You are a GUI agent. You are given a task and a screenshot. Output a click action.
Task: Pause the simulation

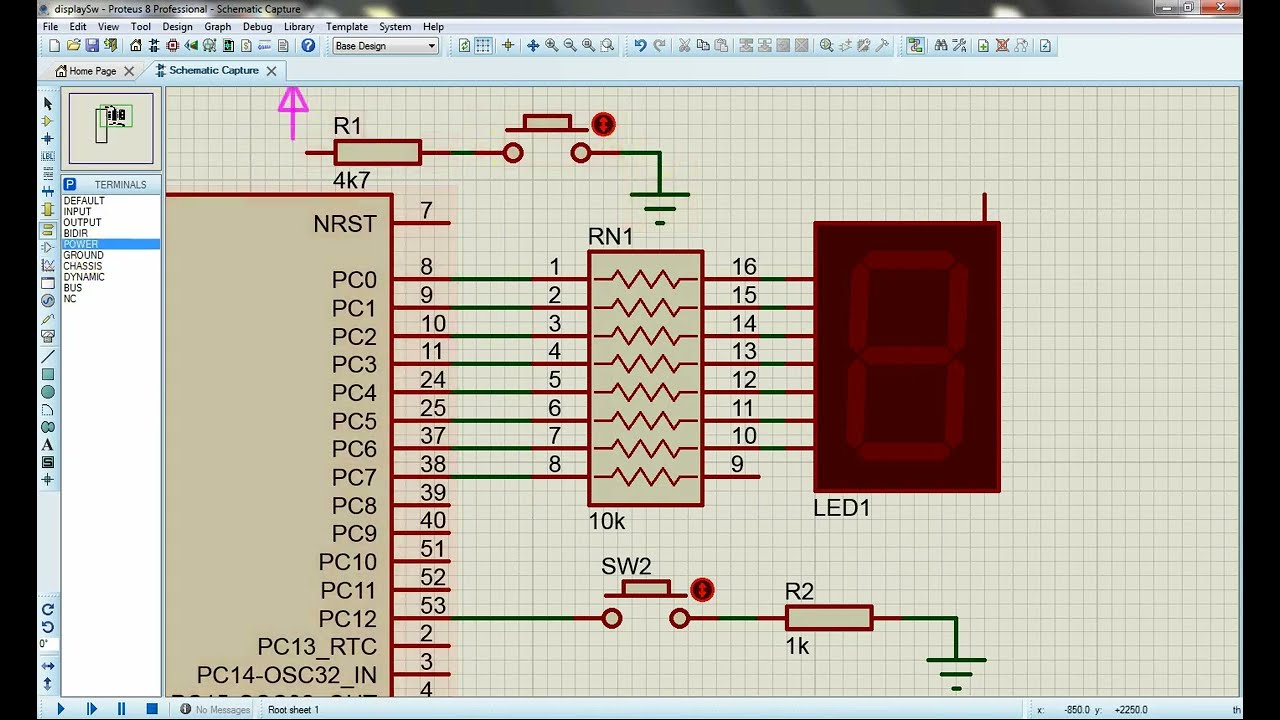(121, 709)
